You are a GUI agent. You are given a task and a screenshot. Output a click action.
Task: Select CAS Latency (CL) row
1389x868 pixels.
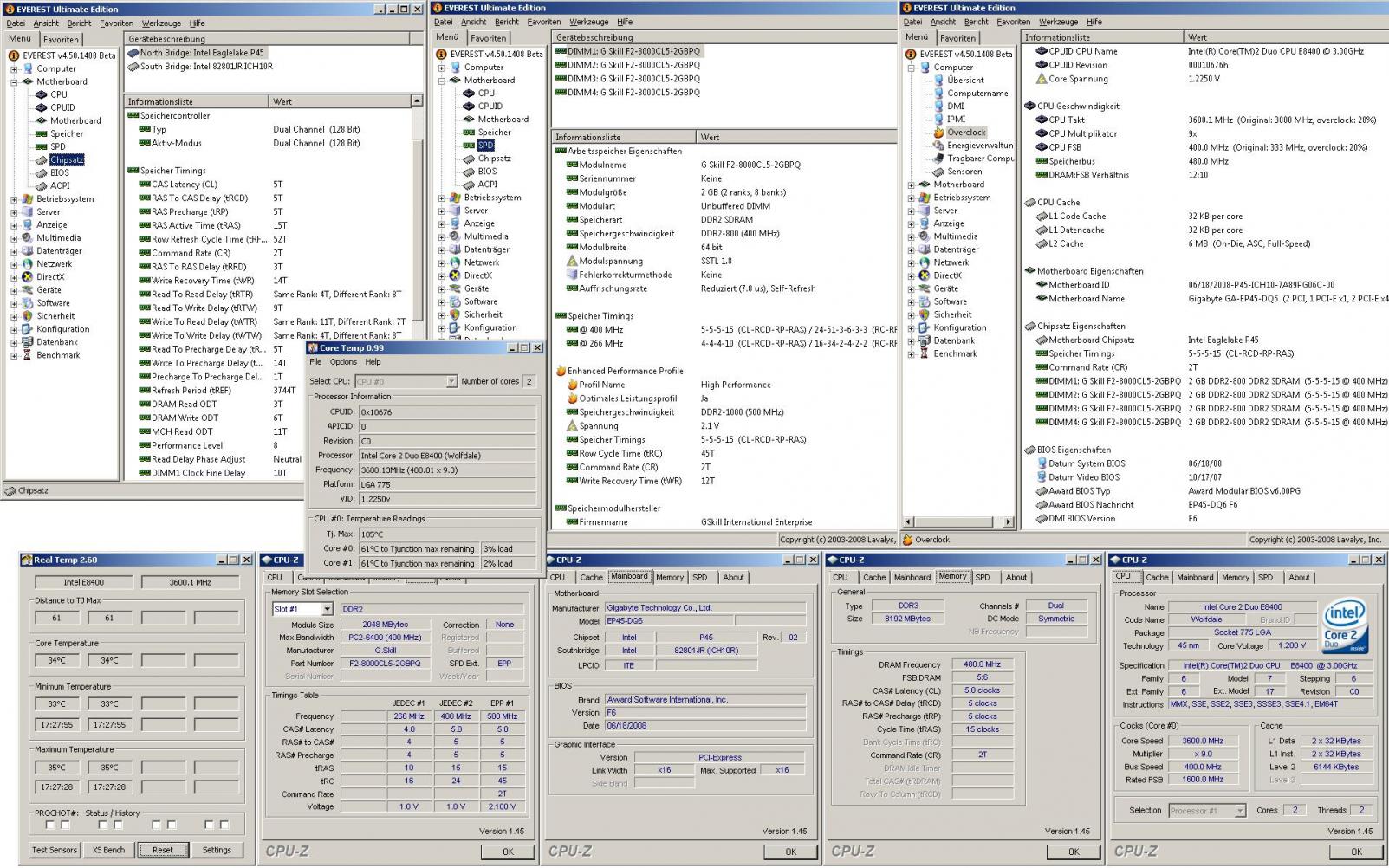270,185
